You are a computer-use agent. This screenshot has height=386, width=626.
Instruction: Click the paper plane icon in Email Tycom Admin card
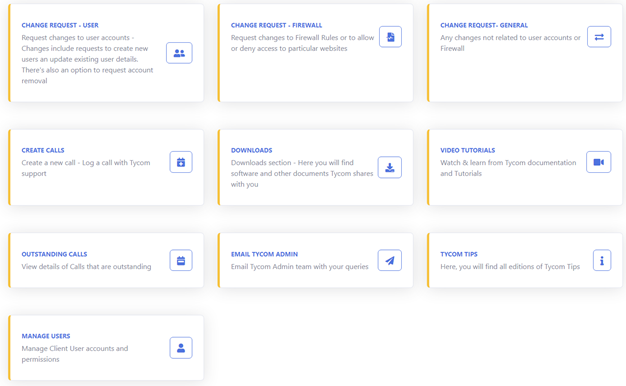390,260
